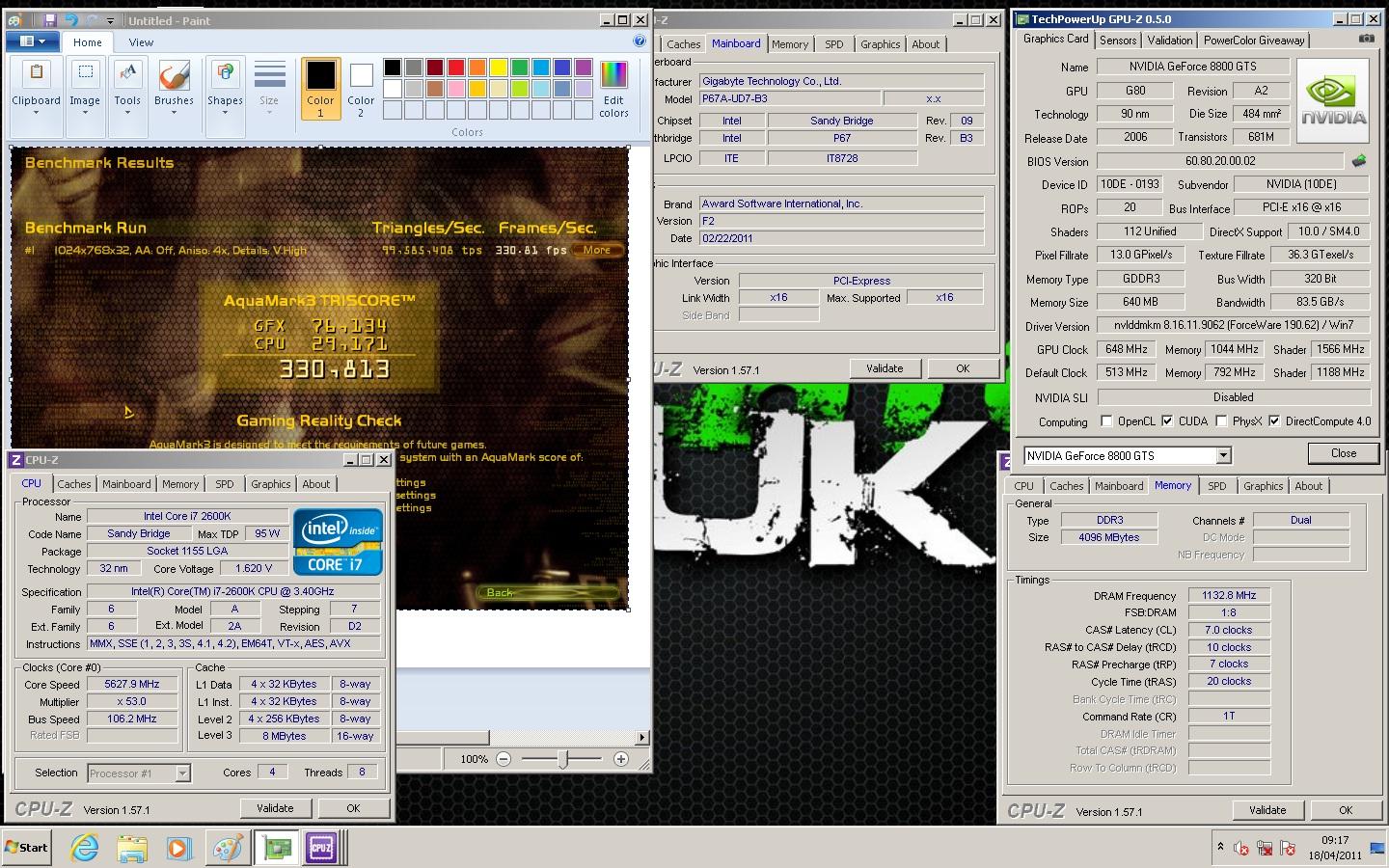Click Paint's horizontal scrollbar right arrow
Screen dimensions: 1389x868
tap(642, 738)
